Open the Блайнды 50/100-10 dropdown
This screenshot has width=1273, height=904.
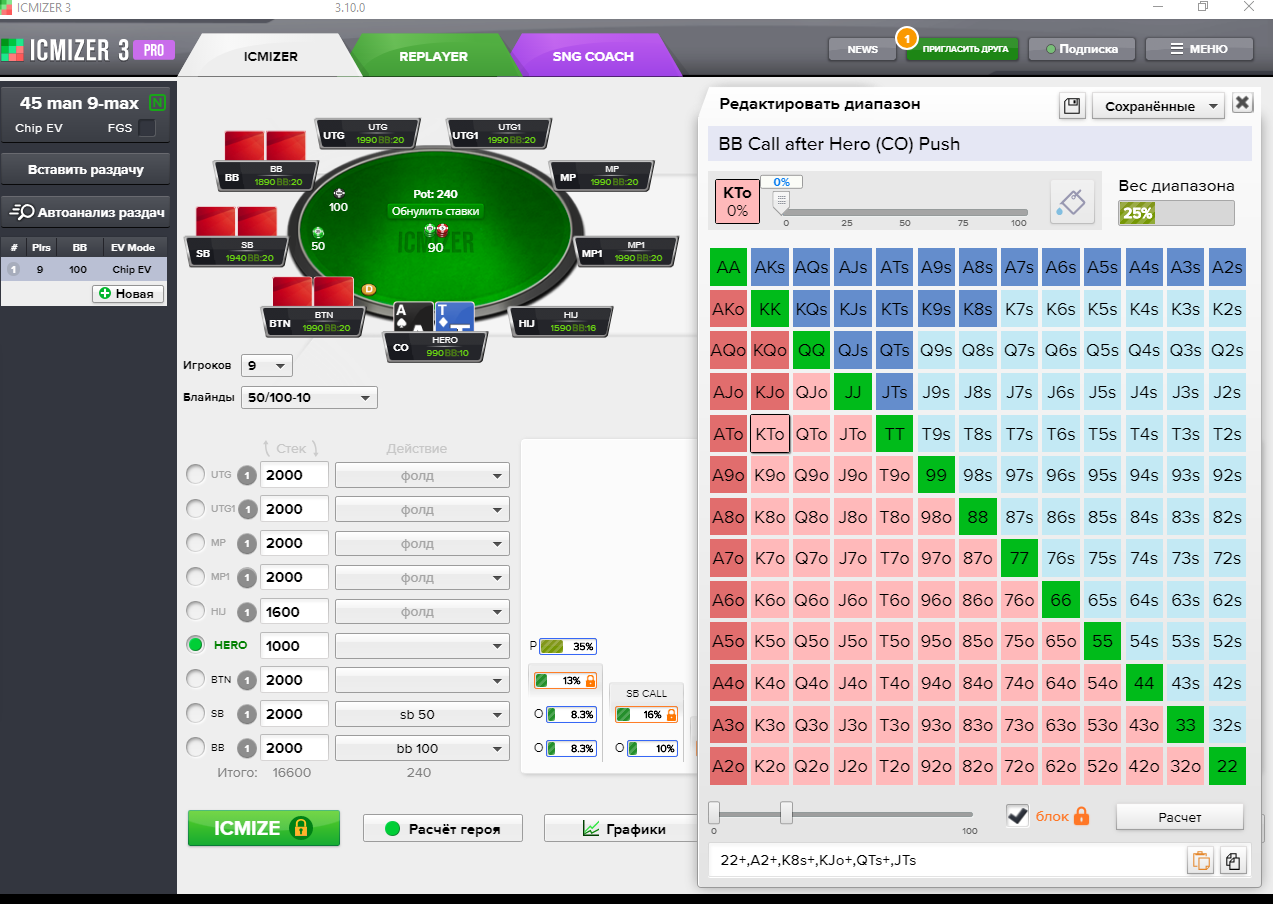click(308, 398)
